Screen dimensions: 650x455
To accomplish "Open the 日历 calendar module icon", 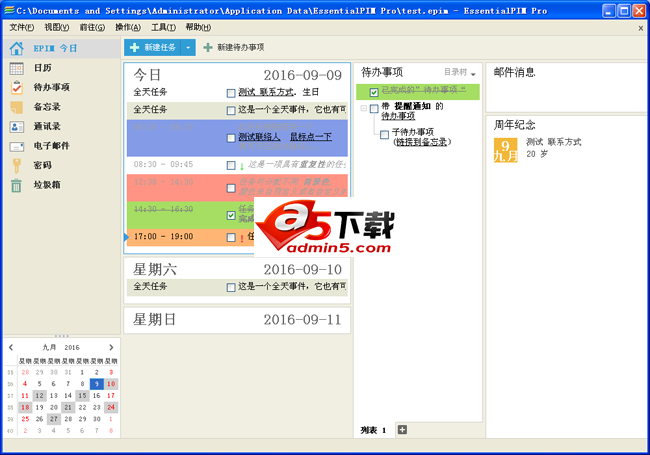I will click(16, 68).
